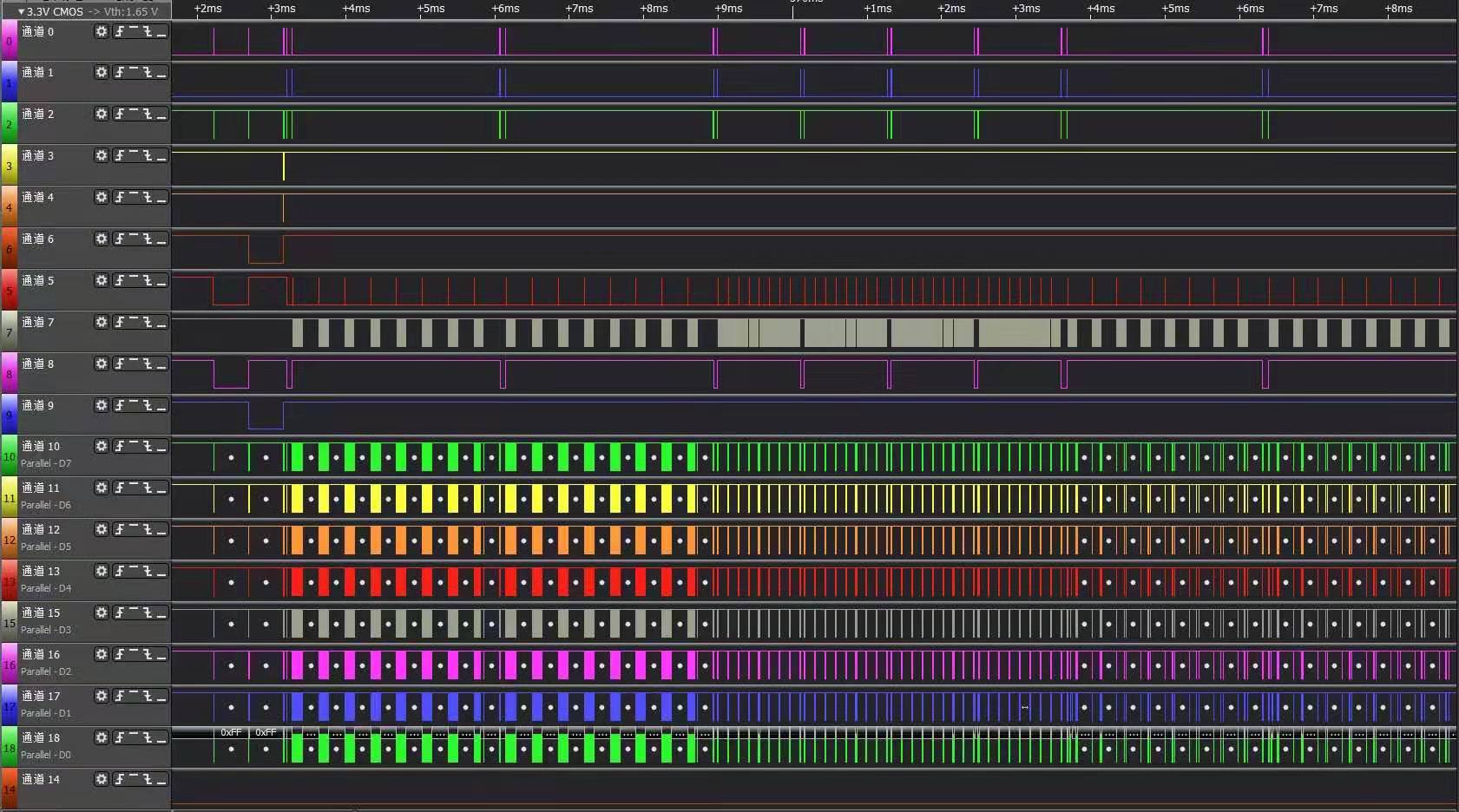Click the Parallel - D0 label
This screenshot has width=1459, height=812.
[x=46, y=755]
